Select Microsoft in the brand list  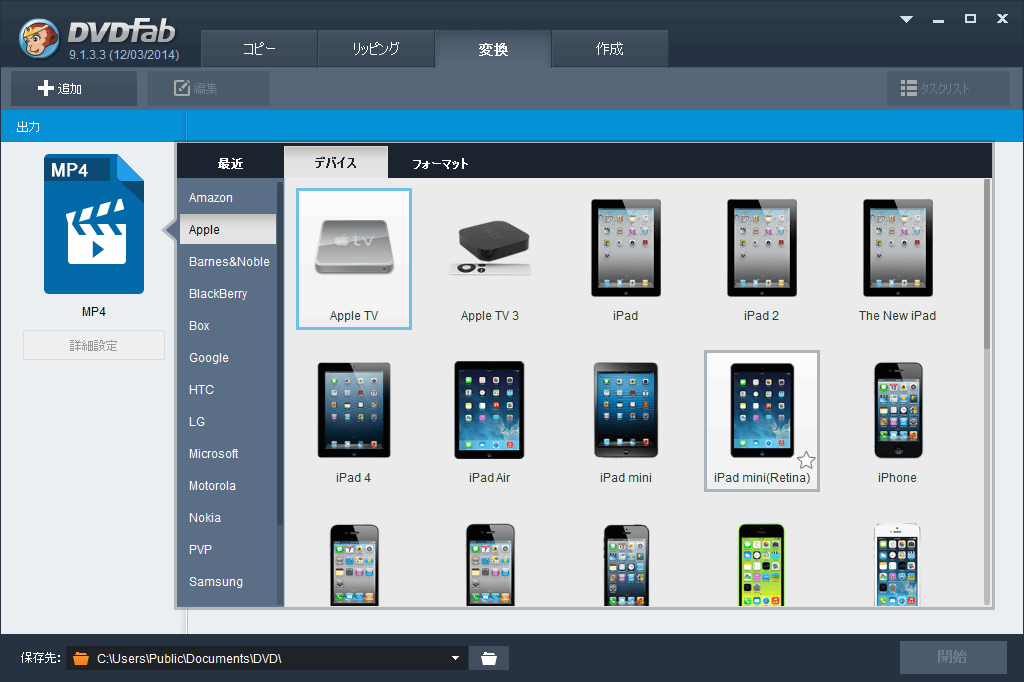[x=228, y=453]
